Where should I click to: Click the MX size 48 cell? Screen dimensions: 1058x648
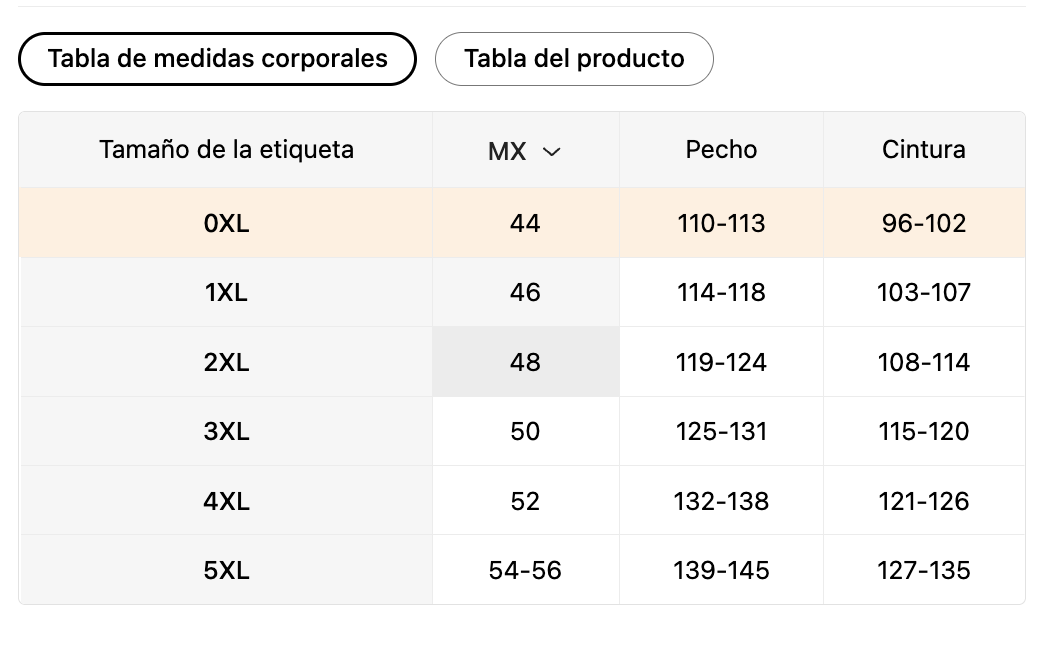pyautogui.click(x=526, y=362)
